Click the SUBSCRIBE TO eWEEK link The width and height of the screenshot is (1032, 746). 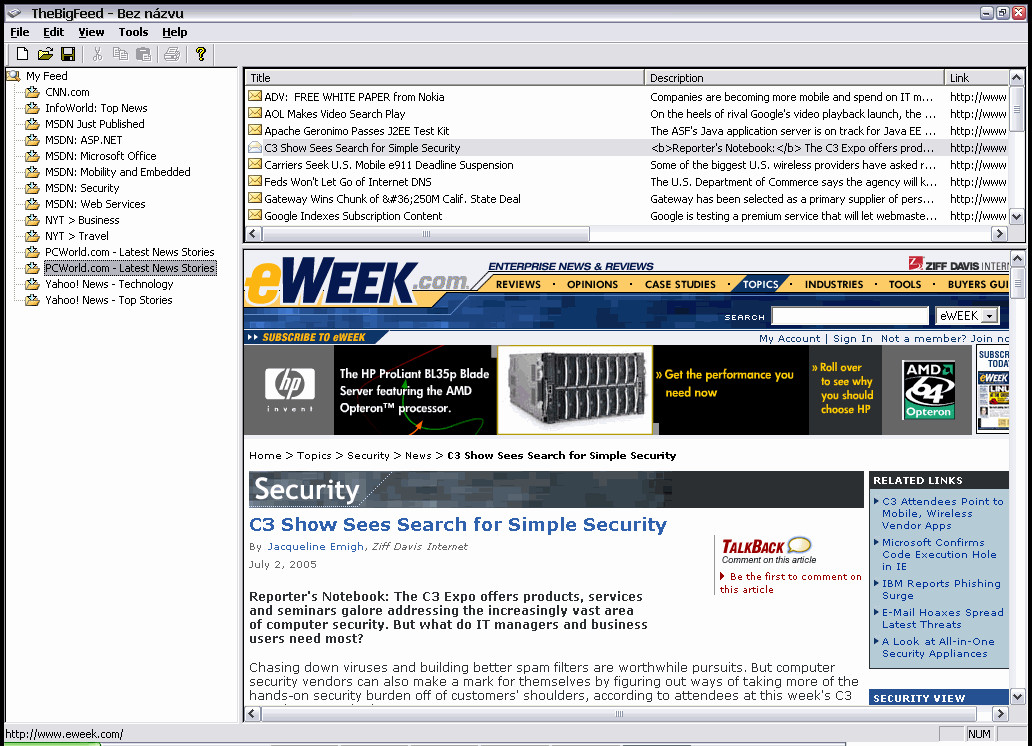point(313,337)
